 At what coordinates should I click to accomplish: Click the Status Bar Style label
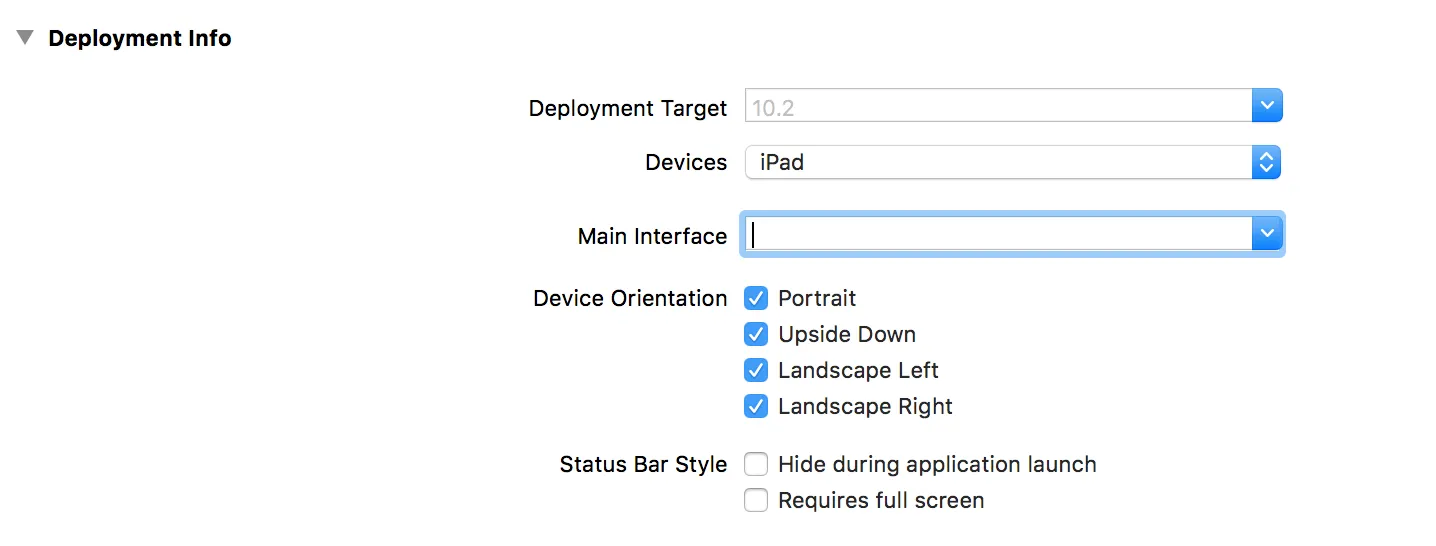(643, 464)
